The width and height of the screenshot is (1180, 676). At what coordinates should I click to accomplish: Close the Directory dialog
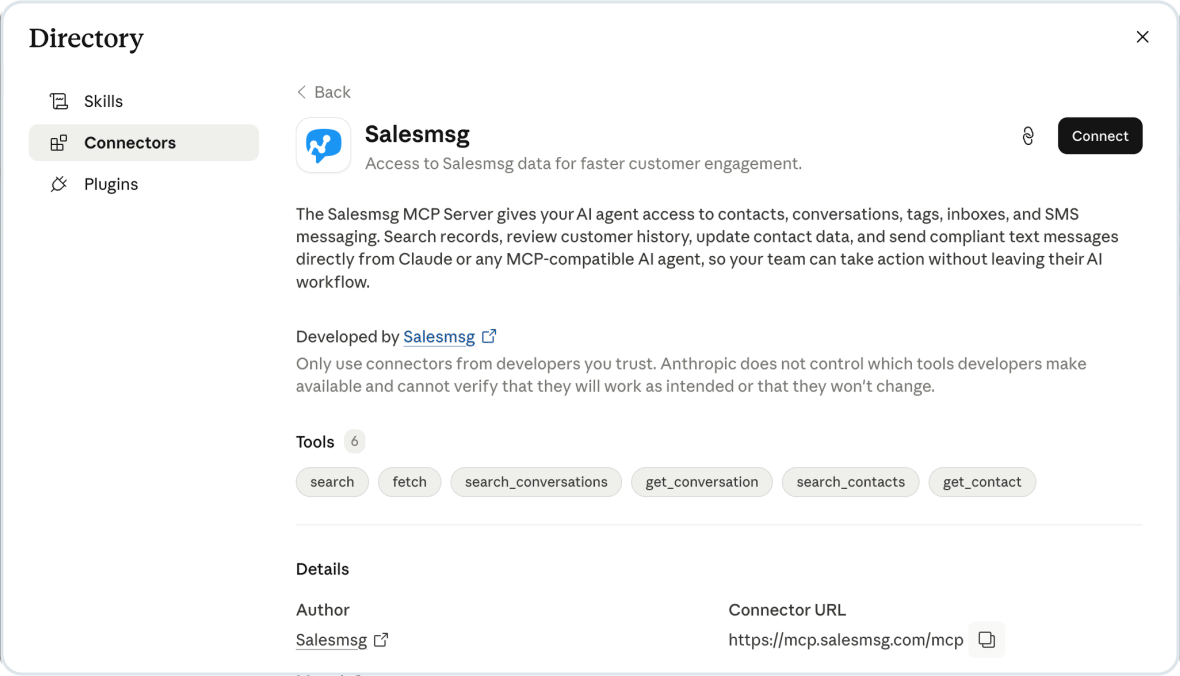[1142, 37]
